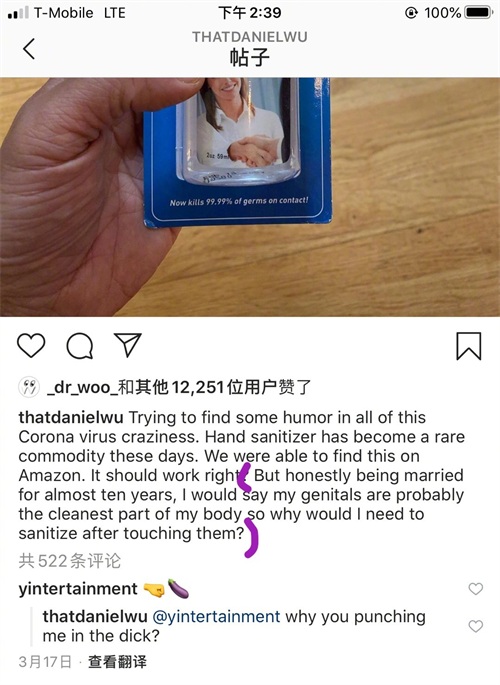Save the post with the bookmark icon
500x685 pixels.
469,346
